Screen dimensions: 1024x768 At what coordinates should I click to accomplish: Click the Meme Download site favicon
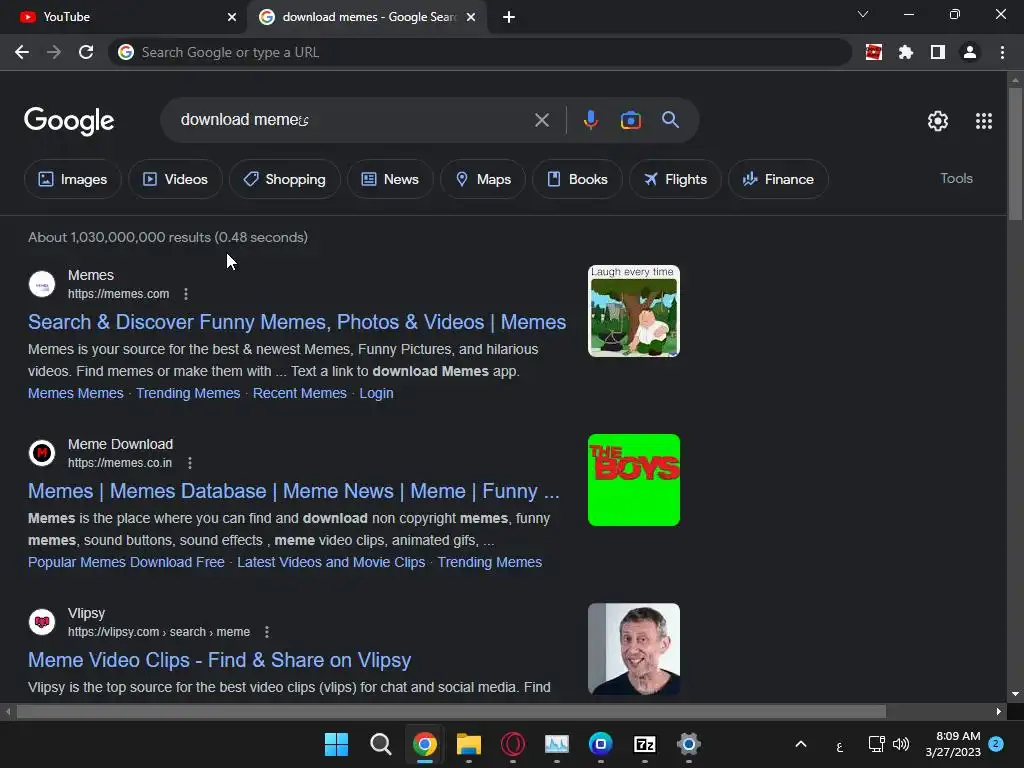tap(42, 453)
